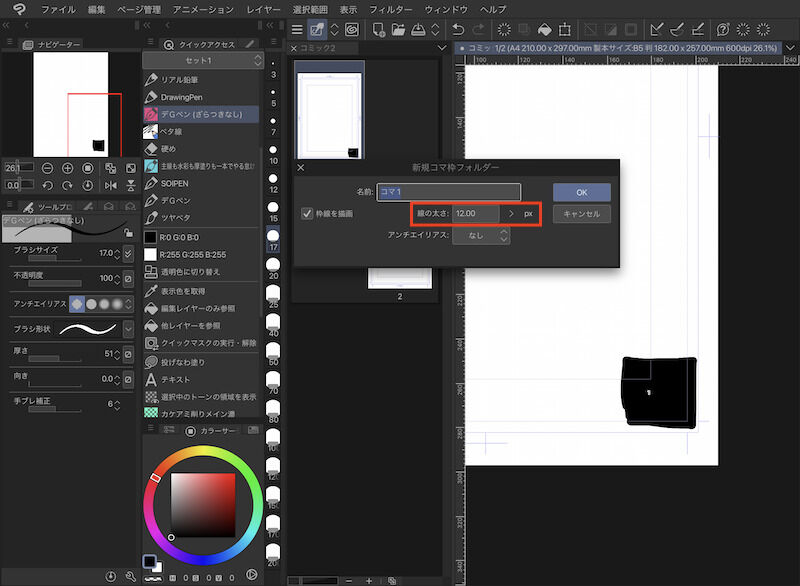Select the white R:255 G:255 B:255 swatch
This screenshot has height=586, width=800.
pyautogui.click(x=201, y=254)
